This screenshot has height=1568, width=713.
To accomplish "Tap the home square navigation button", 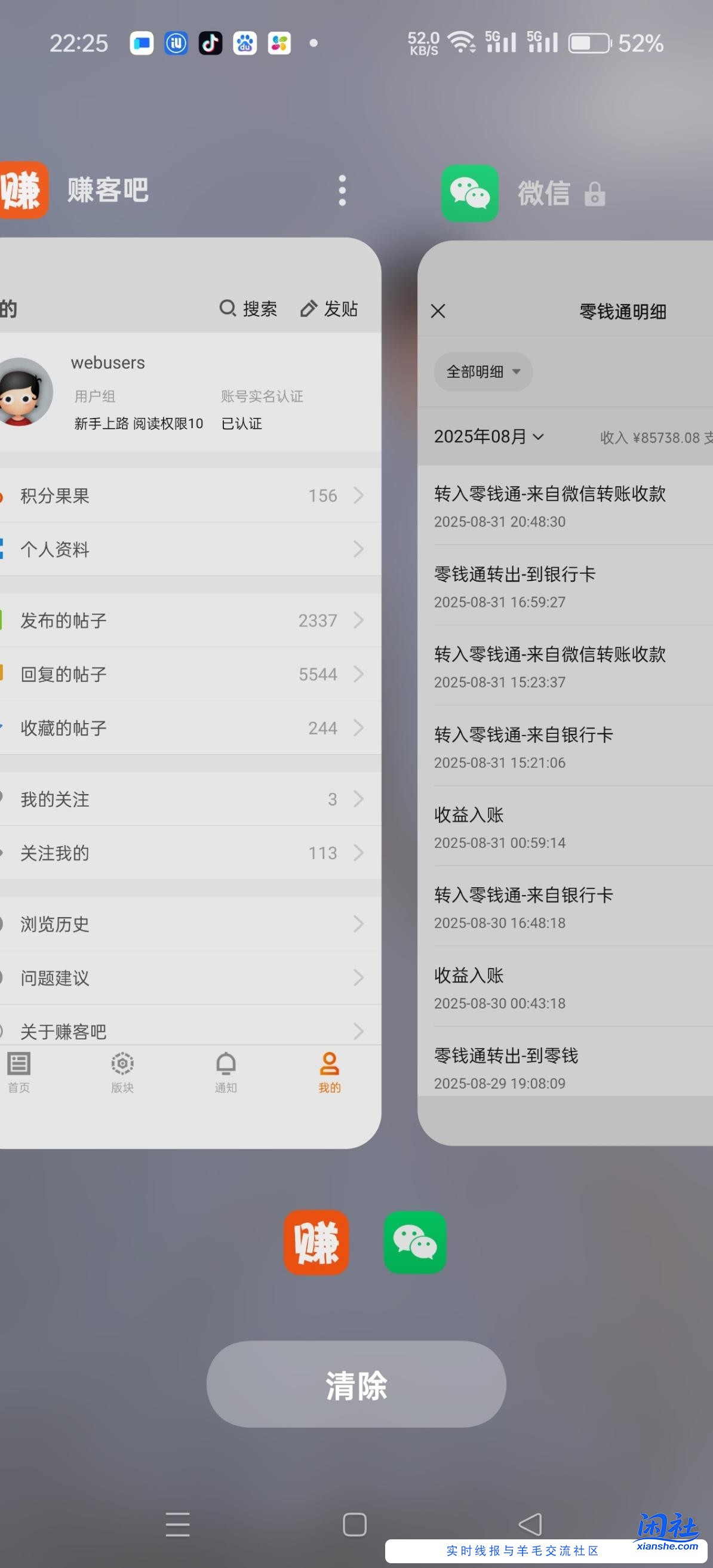I will point(354,1525).
